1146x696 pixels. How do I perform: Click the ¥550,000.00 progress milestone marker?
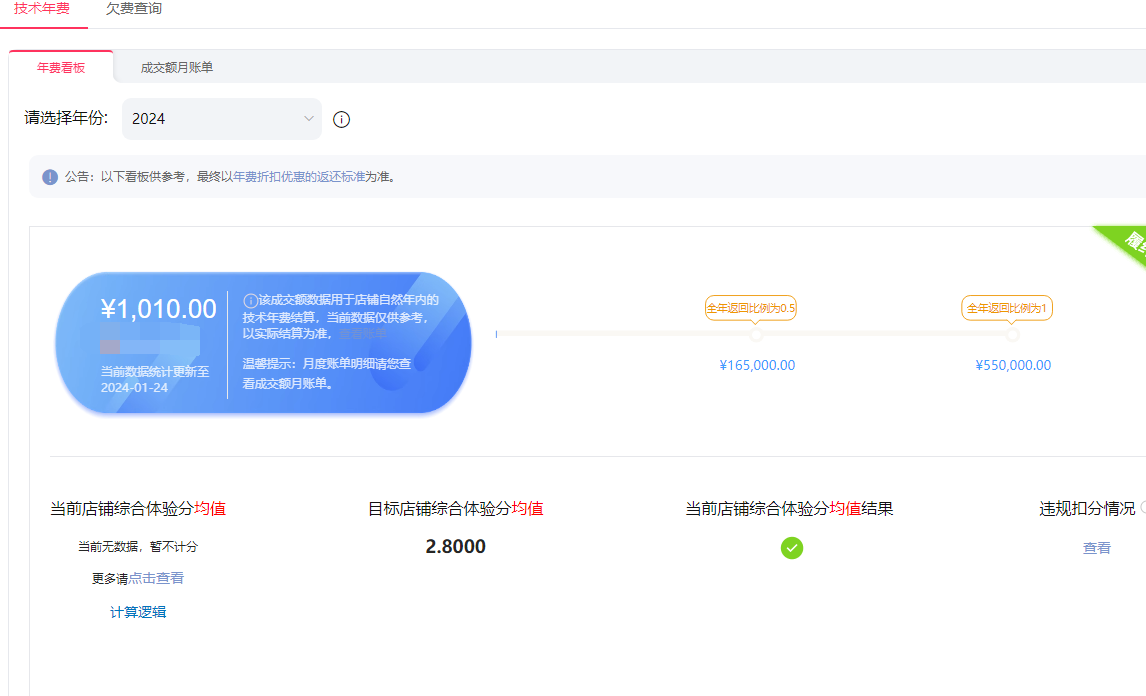(x=1013, y=335)
